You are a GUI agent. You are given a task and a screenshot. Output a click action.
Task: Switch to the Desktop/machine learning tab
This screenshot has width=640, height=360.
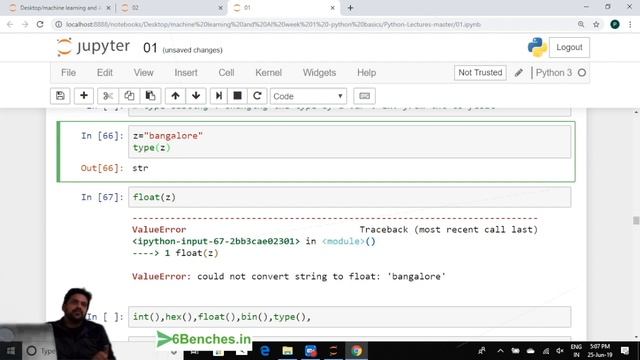59,8
